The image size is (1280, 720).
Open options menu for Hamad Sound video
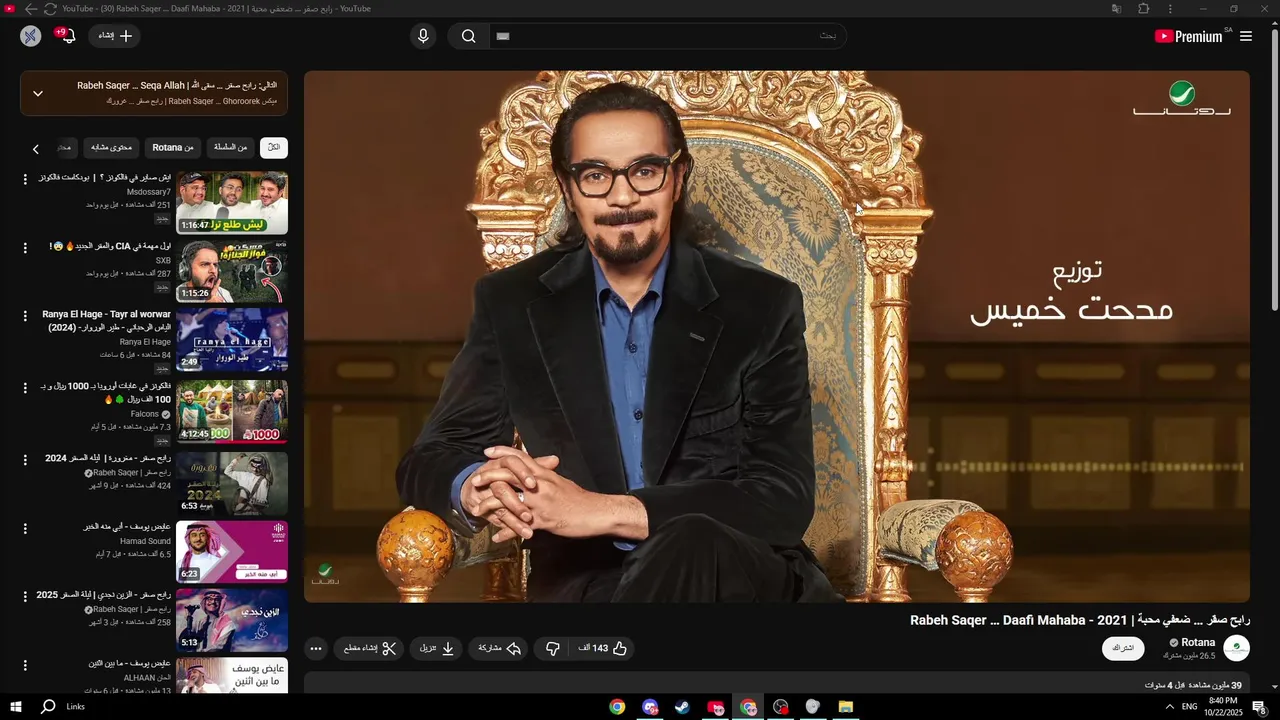(x=26, y=528)
